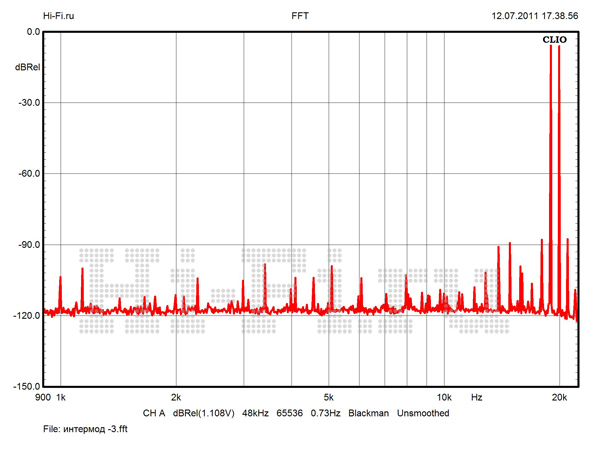Click the dBRel(1.108V) reference text
The width and height of the screenshot is (600, 450).
pyautogui.click(x=205, y=413)
